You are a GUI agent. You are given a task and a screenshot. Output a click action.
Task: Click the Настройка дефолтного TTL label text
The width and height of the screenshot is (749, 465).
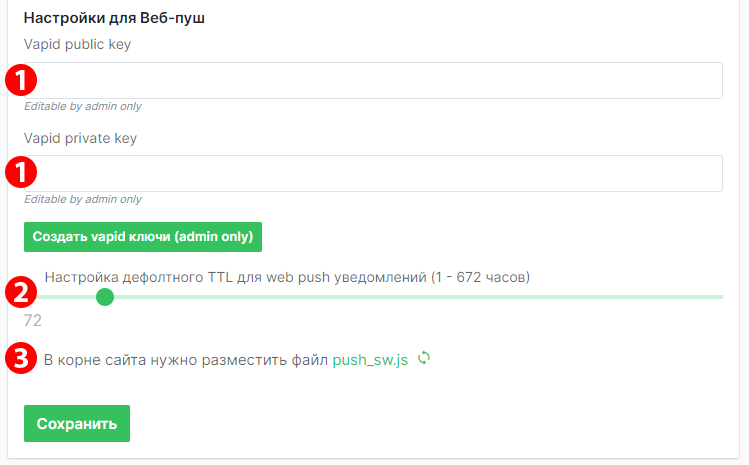(x=287, y=276)
